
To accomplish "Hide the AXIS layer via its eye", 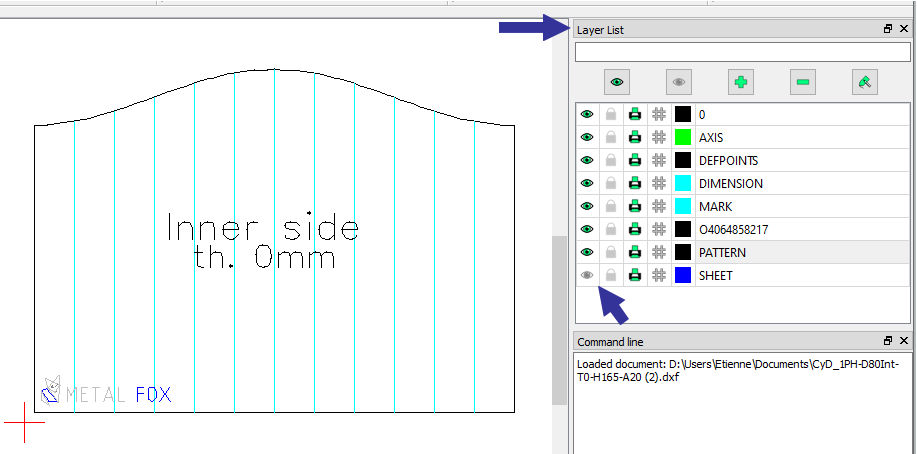I will [587, 137].
